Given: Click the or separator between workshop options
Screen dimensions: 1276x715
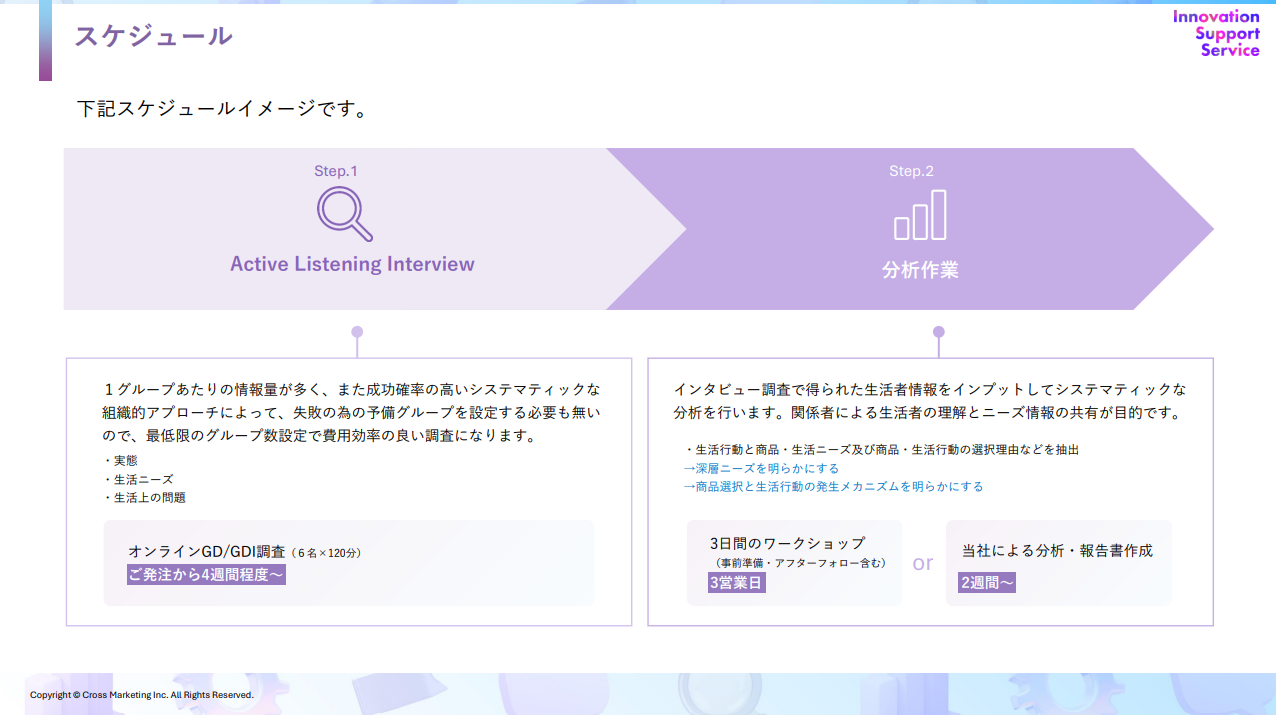Looking at the screenshot, I should (x=922, y=563).
